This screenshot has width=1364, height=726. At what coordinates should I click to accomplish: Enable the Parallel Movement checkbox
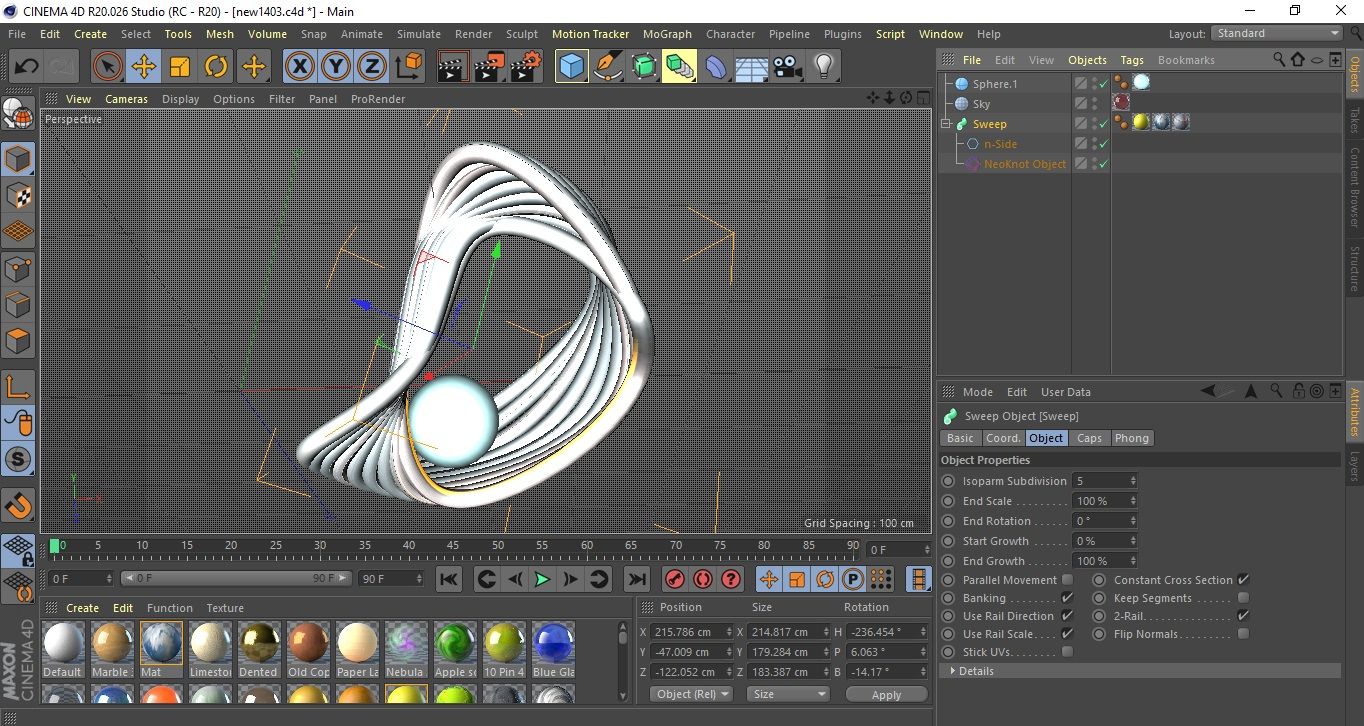[1067, 580]
